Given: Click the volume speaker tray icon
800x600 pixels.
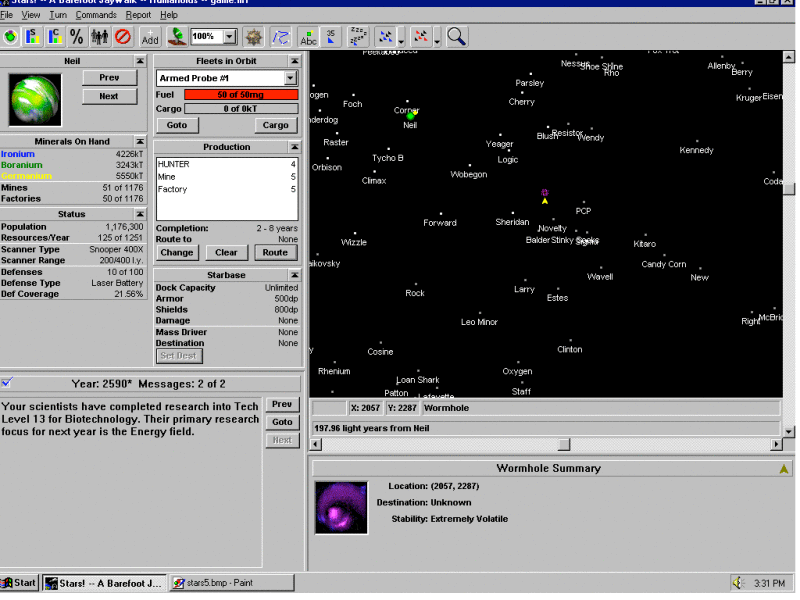Looking at the screenshot, I should pos(737,583).
